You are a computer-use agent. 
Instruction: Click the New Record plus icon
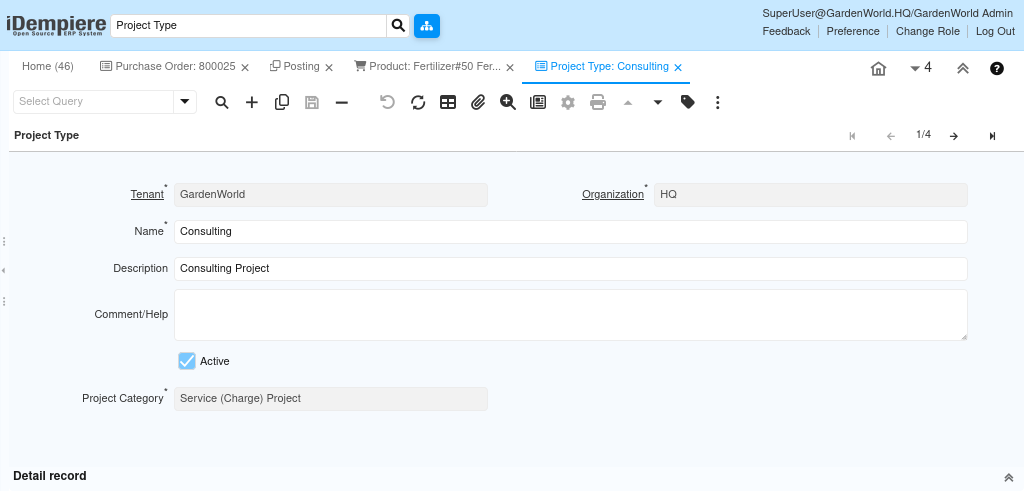tap(252, 102)
